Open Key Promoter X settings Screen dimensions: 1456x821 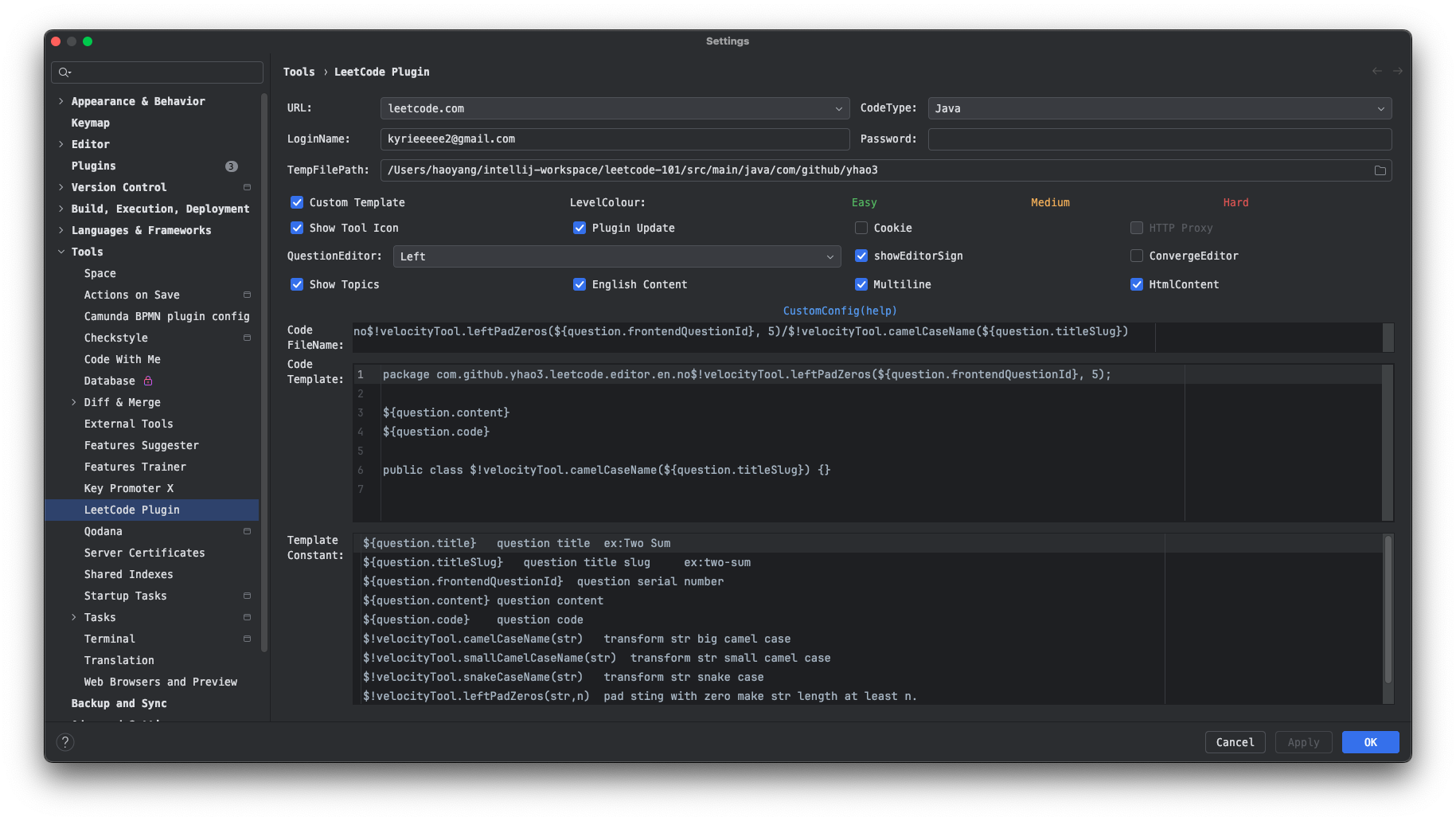(x=129, y=488)
